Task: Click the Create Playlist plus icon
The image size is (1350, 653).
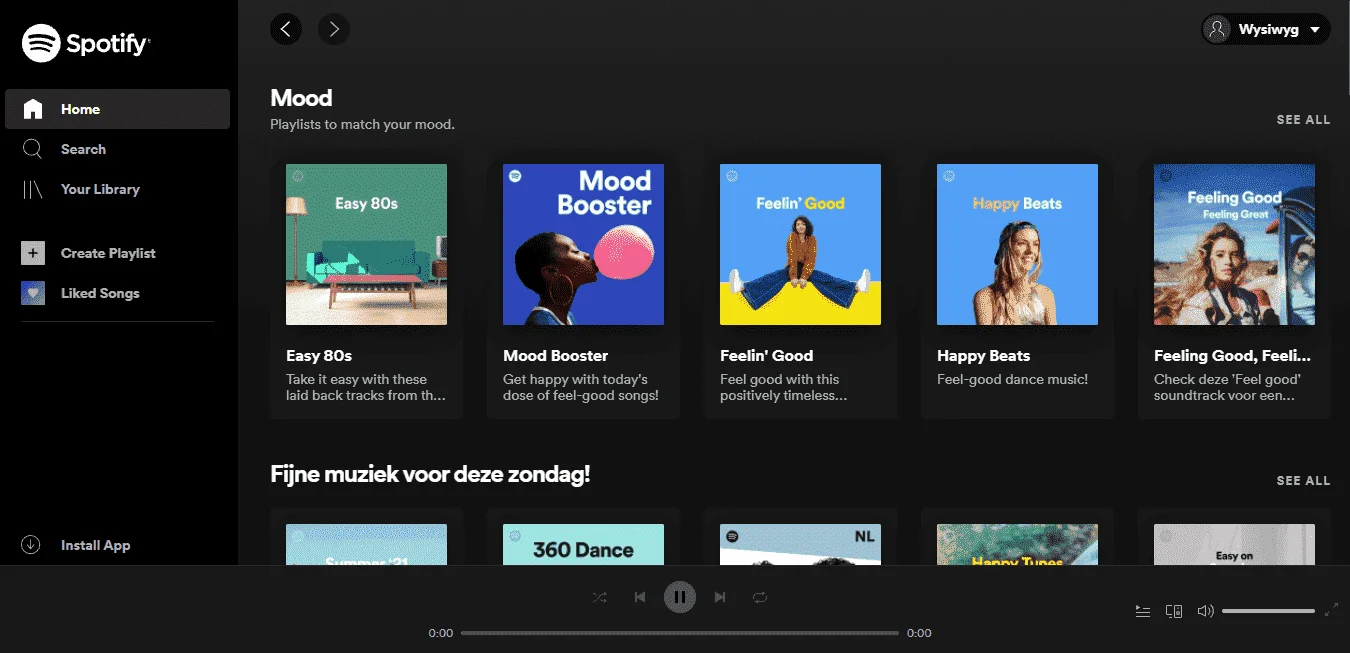Action: pos(33,253)
